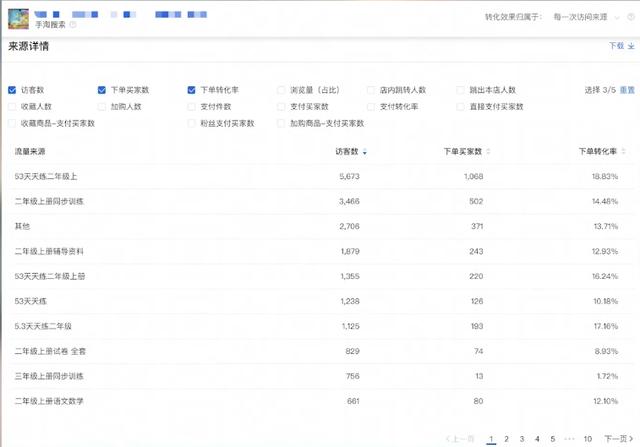
Task: Go to page 5
Action: coord(553,439)
